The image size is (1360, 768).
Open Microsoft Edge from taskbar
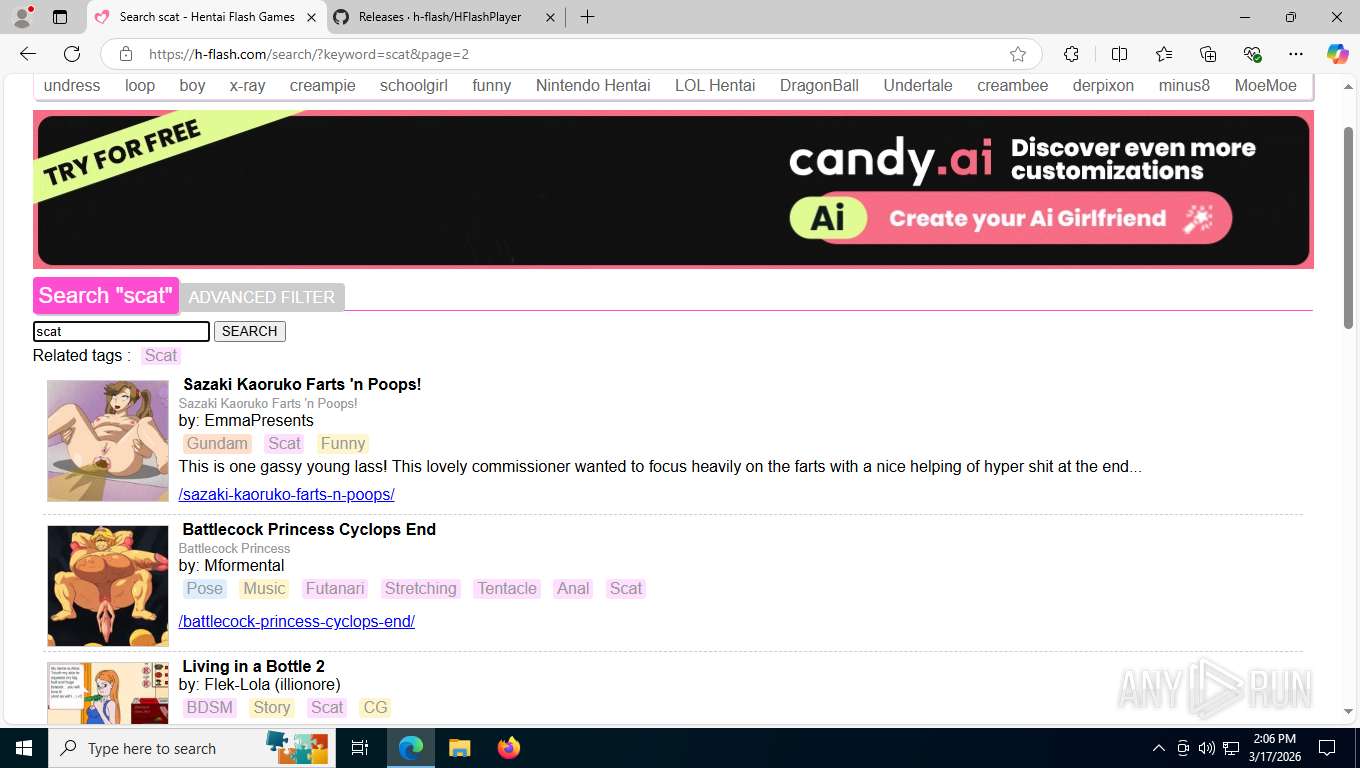[x=411, y=748]
